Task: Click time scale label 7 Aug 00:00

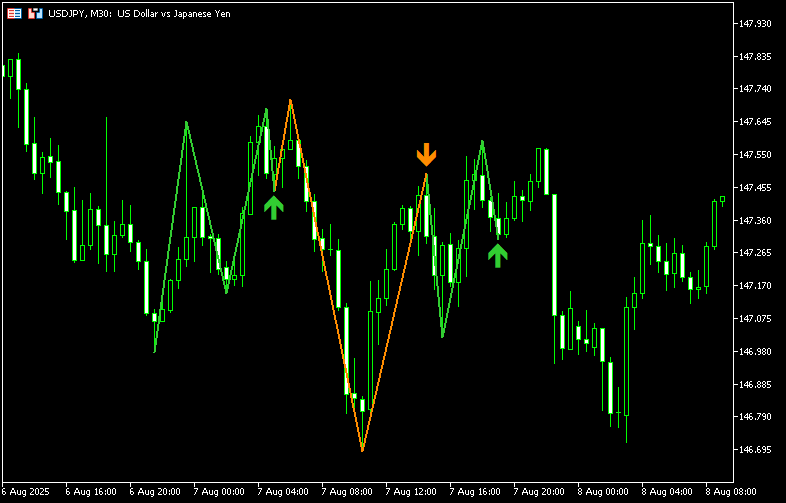Action: [219, 492]
